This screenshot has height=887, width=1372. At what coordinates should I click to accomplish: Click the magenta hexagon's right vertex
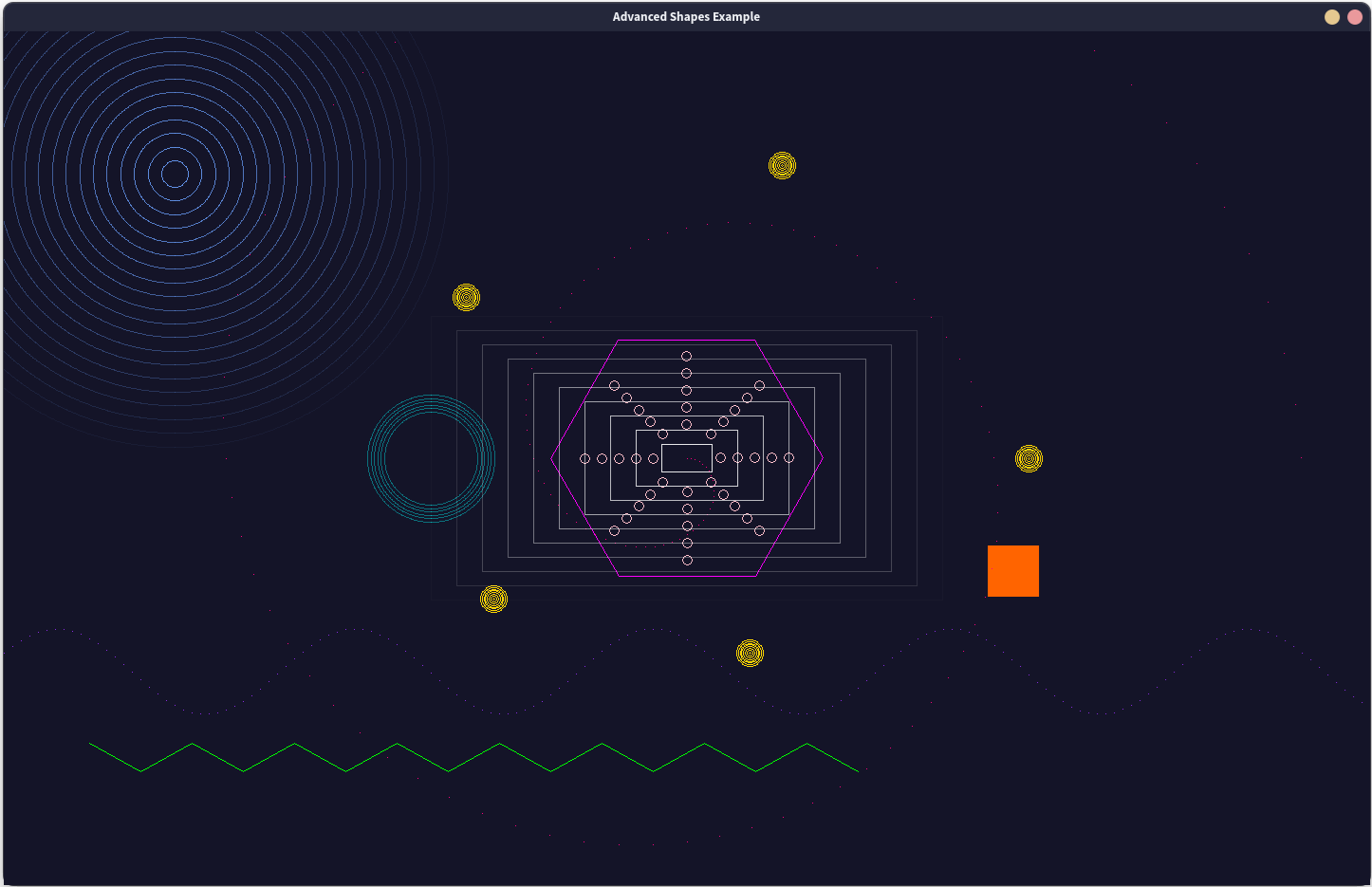[823, 458]
